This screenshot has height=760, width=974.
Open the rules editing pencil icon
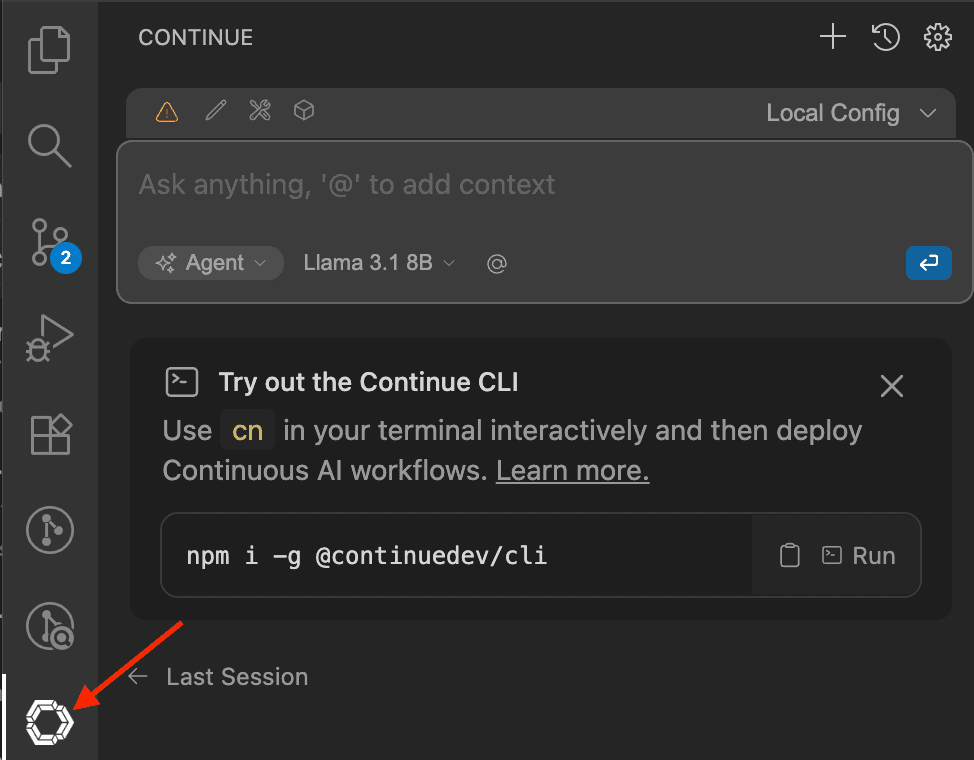click(215, 111)
